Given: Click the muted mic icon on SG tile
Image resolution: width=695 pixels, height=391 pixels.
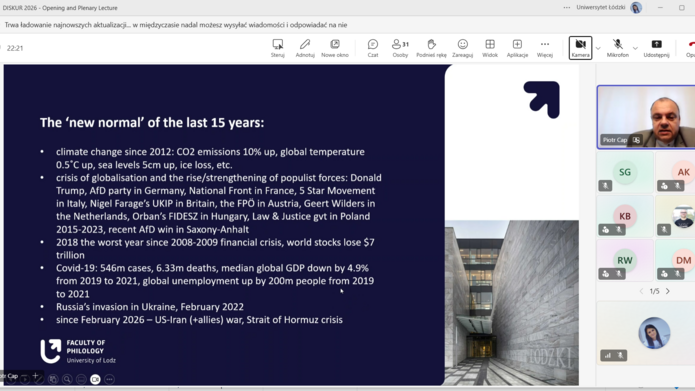Looking at the screenshot, I should (605, 186).
